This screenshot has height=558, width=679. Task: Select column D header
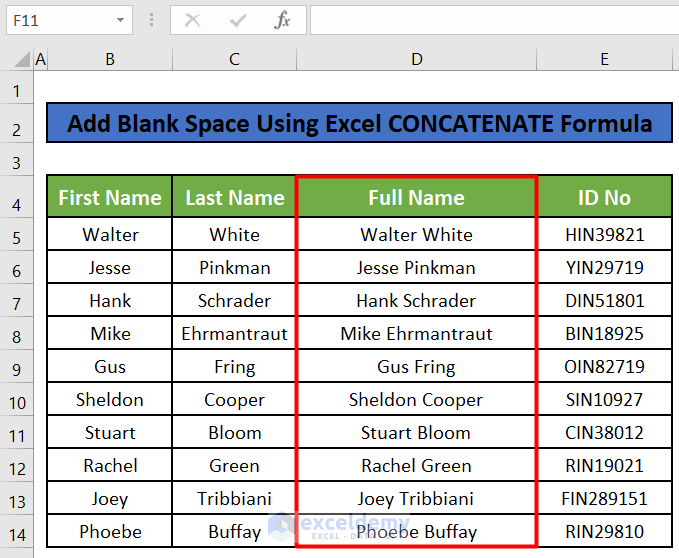click(417, 59)
